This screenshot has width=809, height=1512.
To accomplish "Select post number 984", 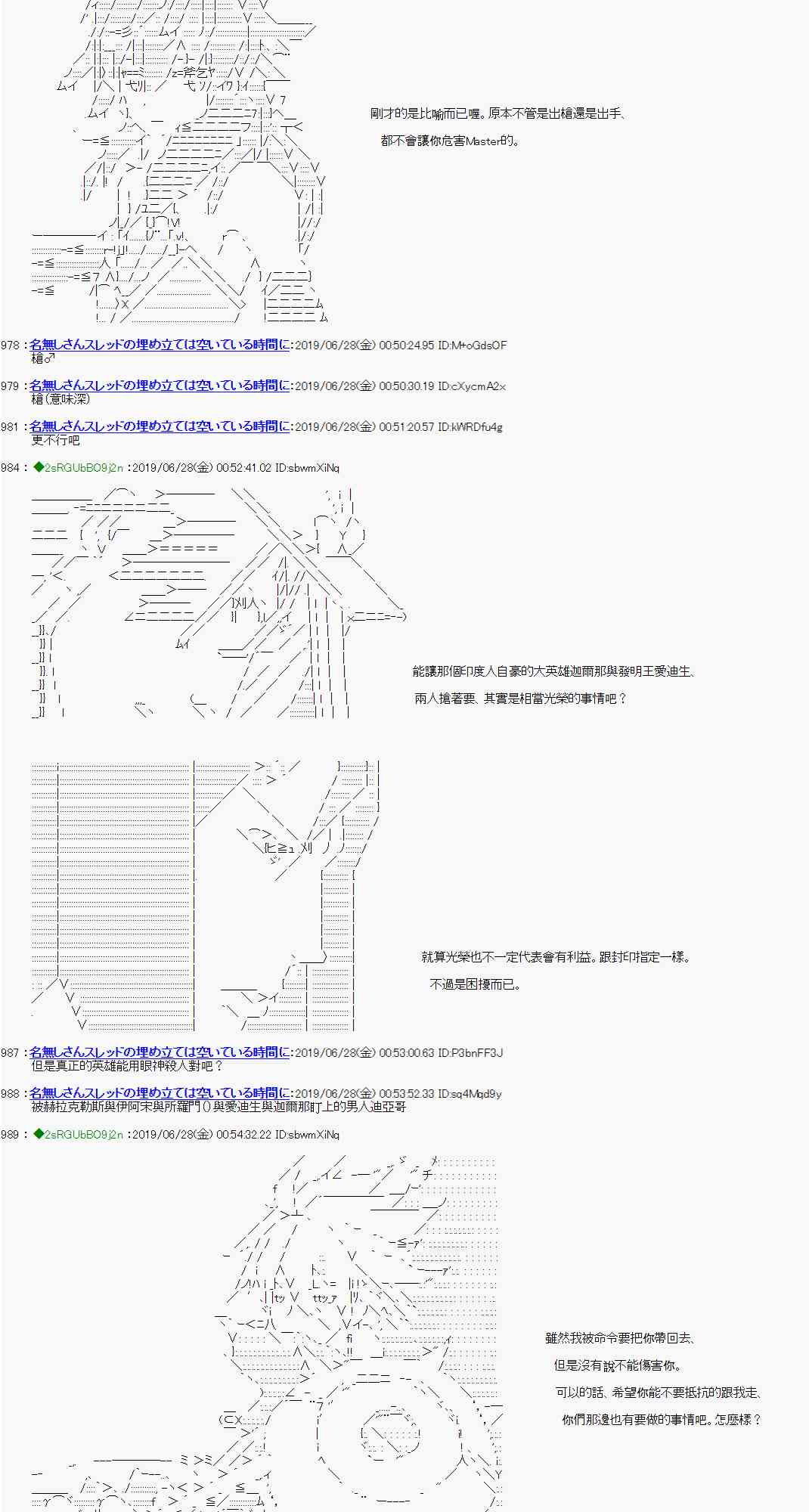I will pos(10,468).
